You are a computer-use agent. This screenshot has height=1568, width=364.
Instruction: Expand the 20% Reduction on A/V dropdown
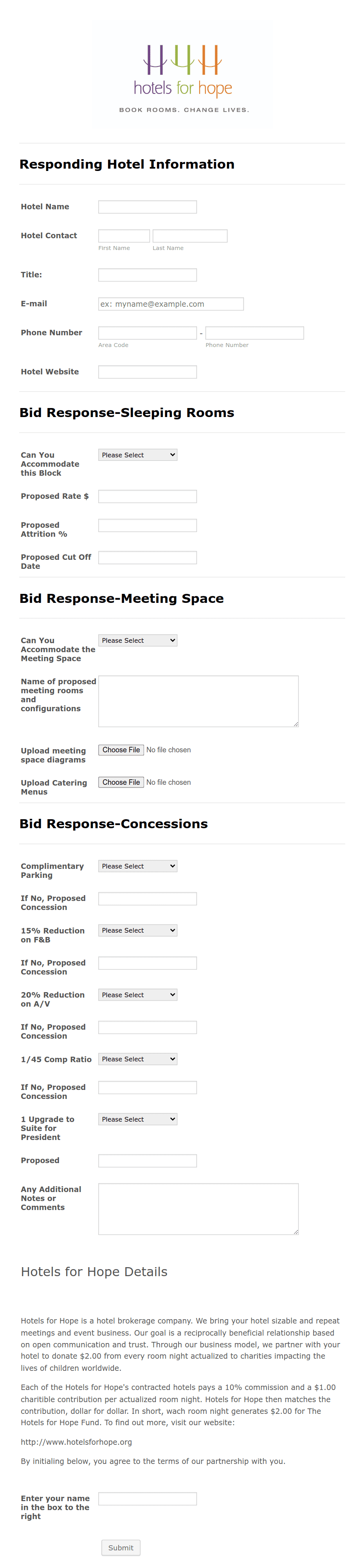tap(137, 994)
